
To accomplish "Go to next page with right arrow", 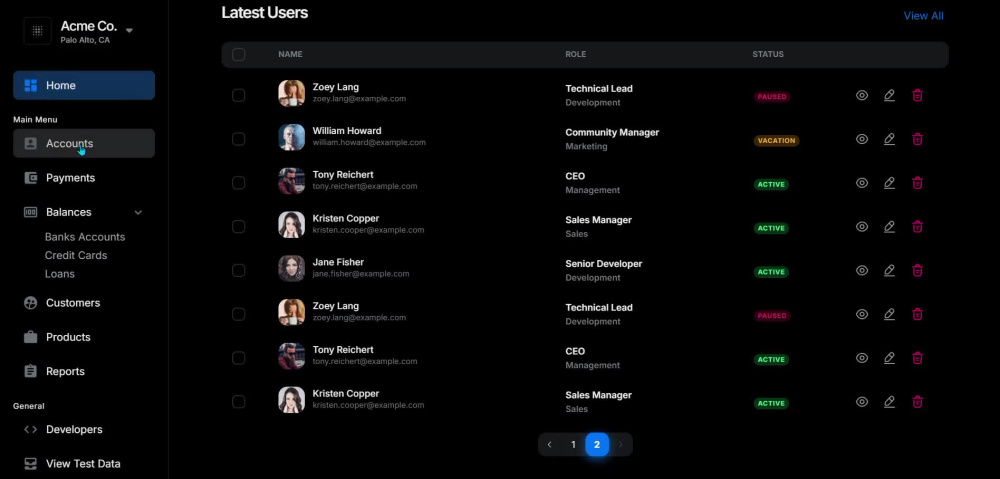I will tap(621, 445).
